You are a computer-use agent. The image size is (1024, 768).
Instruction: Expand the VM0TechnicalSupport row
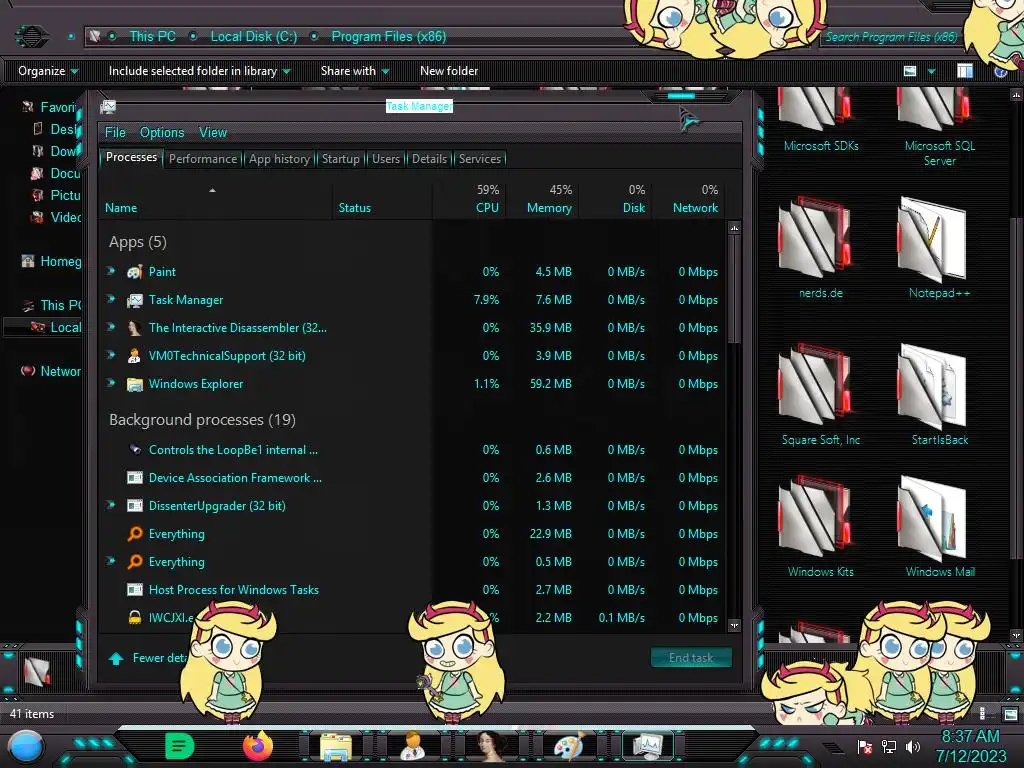click(111, 355)
